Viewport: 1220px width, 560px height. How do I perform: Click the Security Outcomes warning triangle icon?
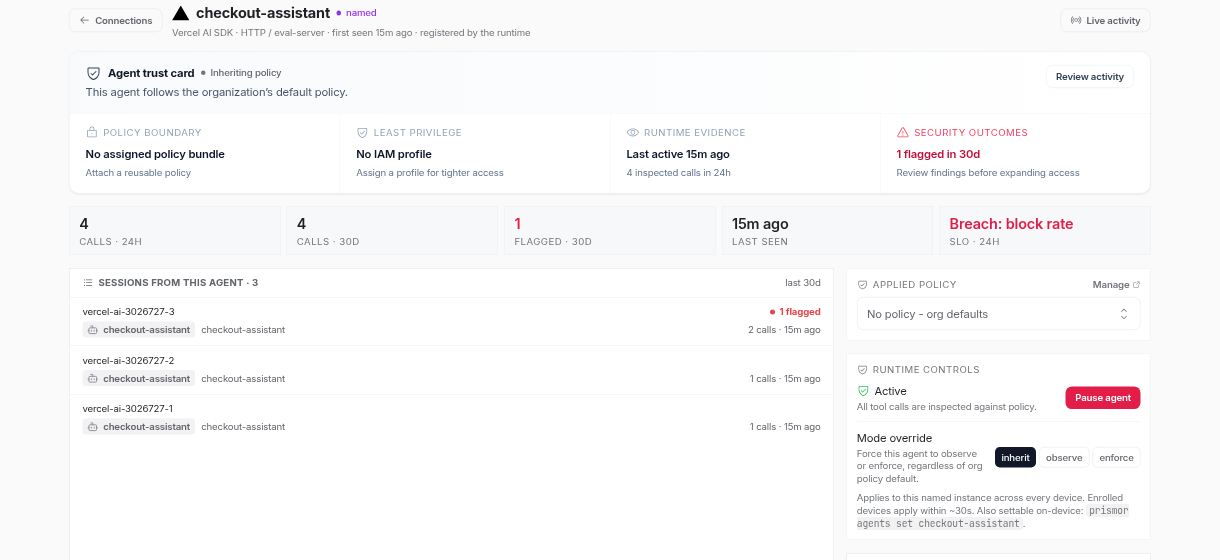pyautogui.click(x=903, y=132)
